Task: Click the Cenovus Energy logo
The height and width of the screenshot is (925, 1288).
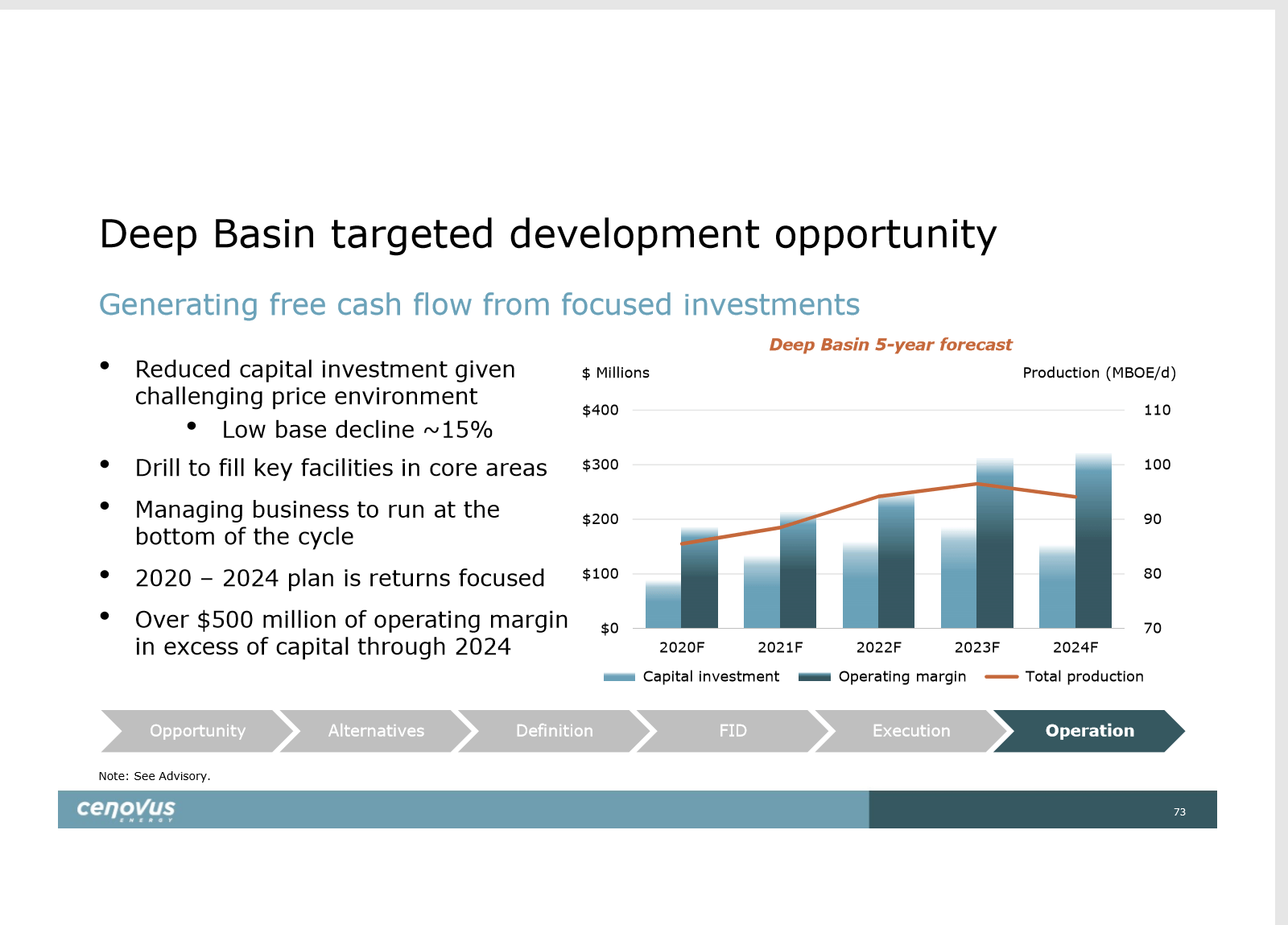Action: click(126, 809)
